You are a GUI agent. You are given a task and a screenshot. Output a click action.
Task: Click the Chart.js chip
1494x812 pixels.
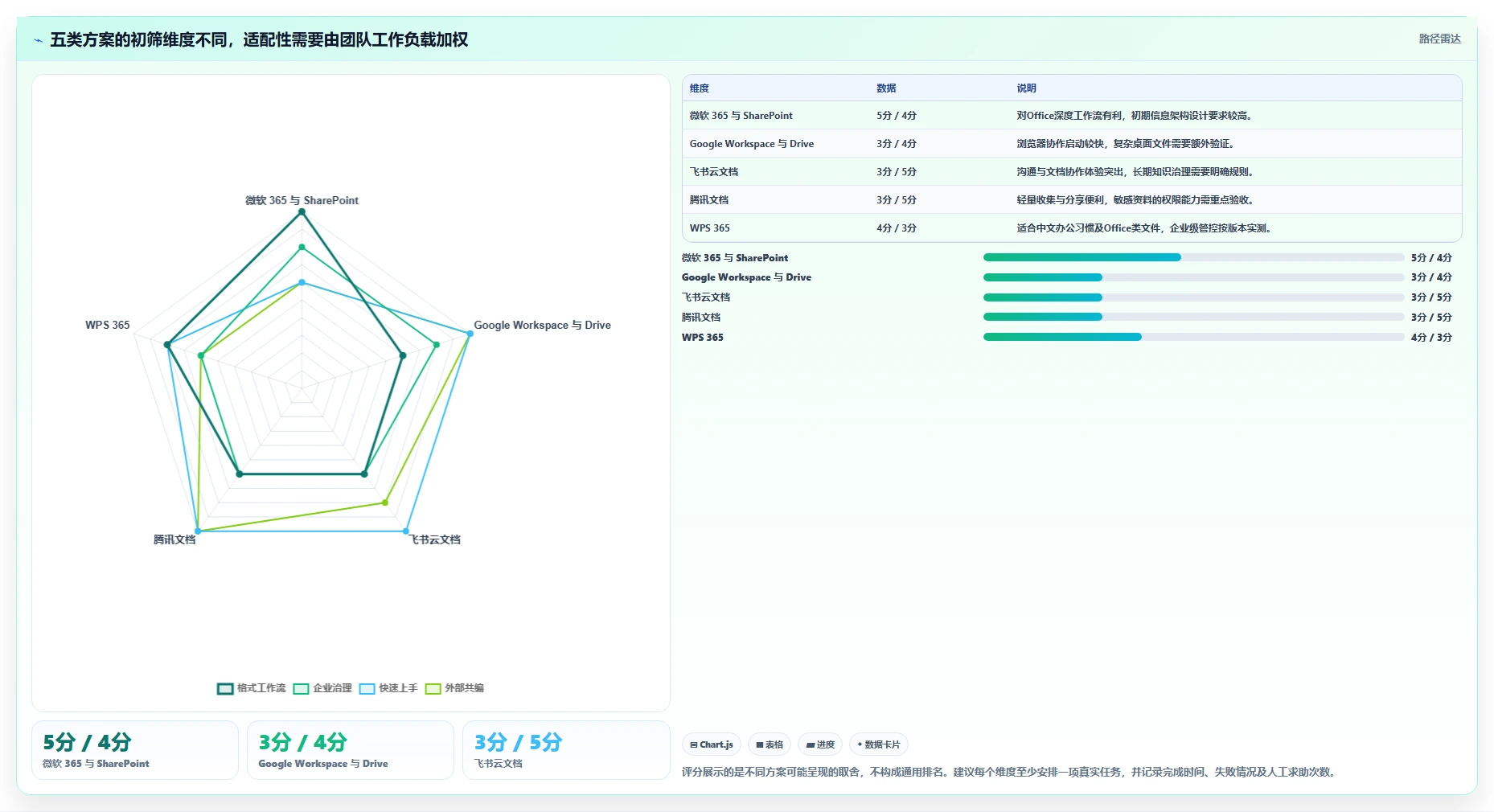coord(712,744)
